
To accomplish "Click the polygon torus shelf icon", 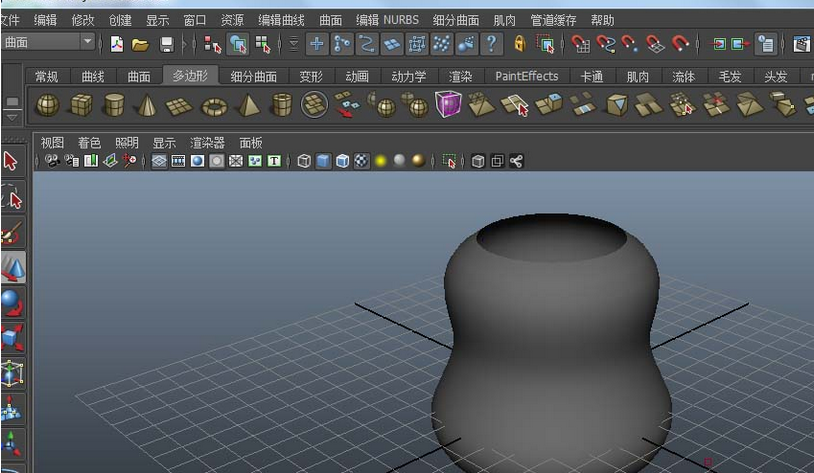I will (214, 105).
